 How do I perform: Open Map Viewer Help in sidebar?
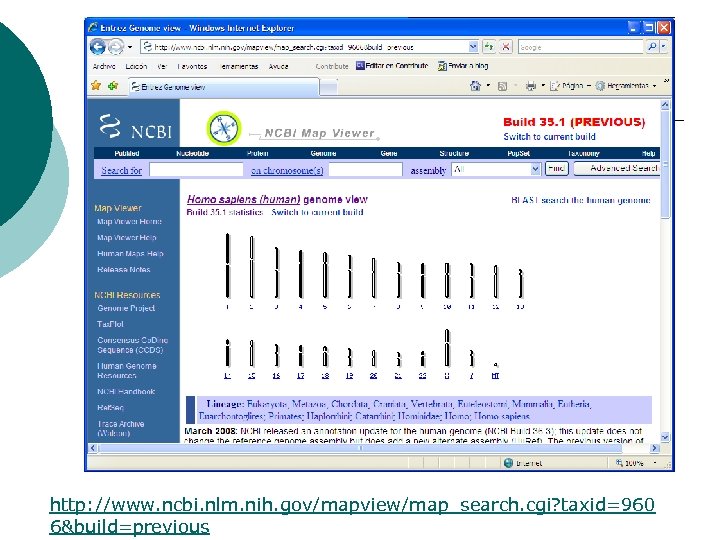click(x=127, y=237)
